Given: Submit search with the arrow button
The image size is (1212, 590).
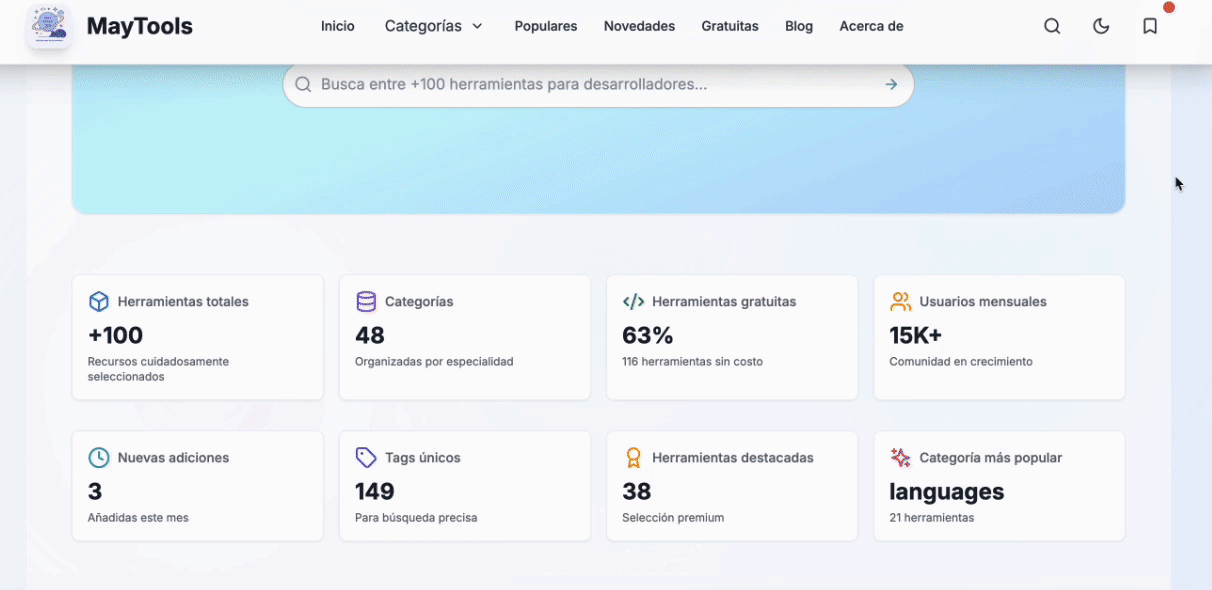Looking at the screenshot, I should click(x=890, y=84).
